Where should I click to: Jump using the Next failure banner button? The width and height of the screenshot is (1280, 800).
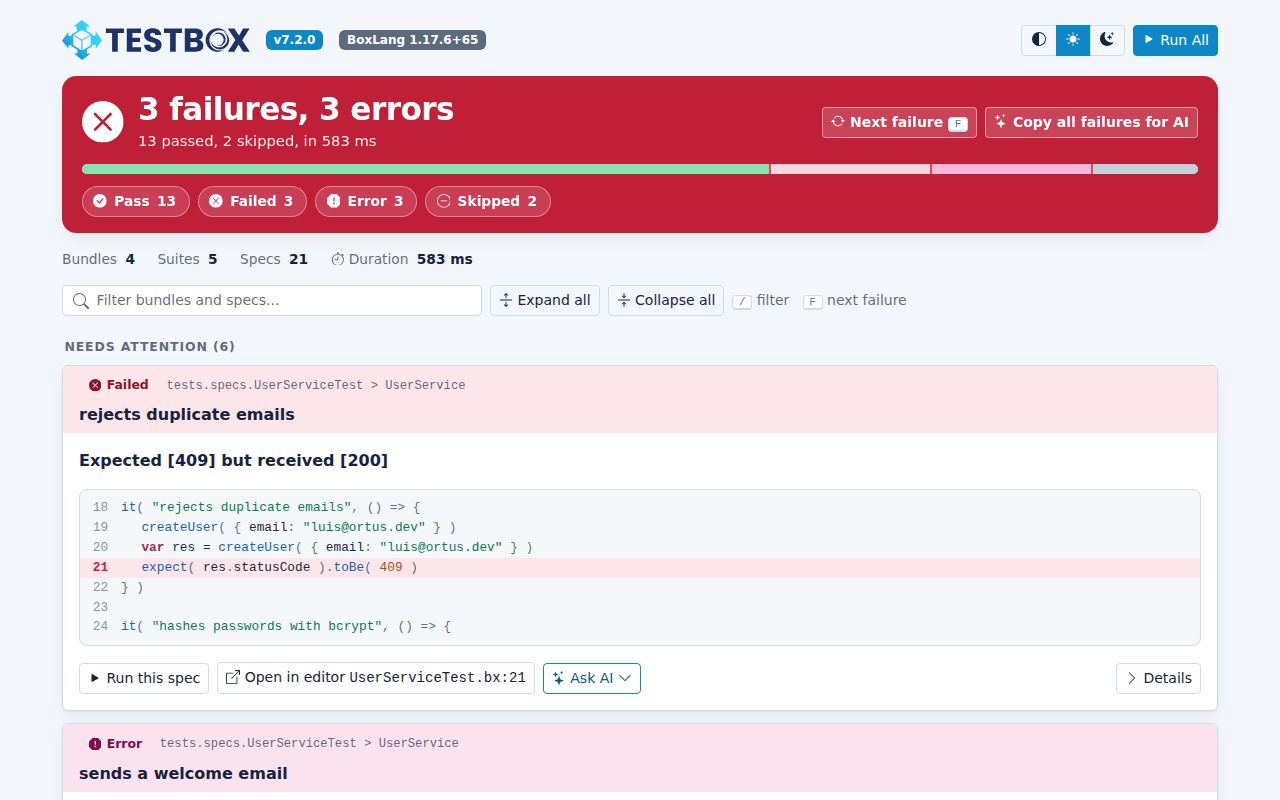[x=899, y=122]
